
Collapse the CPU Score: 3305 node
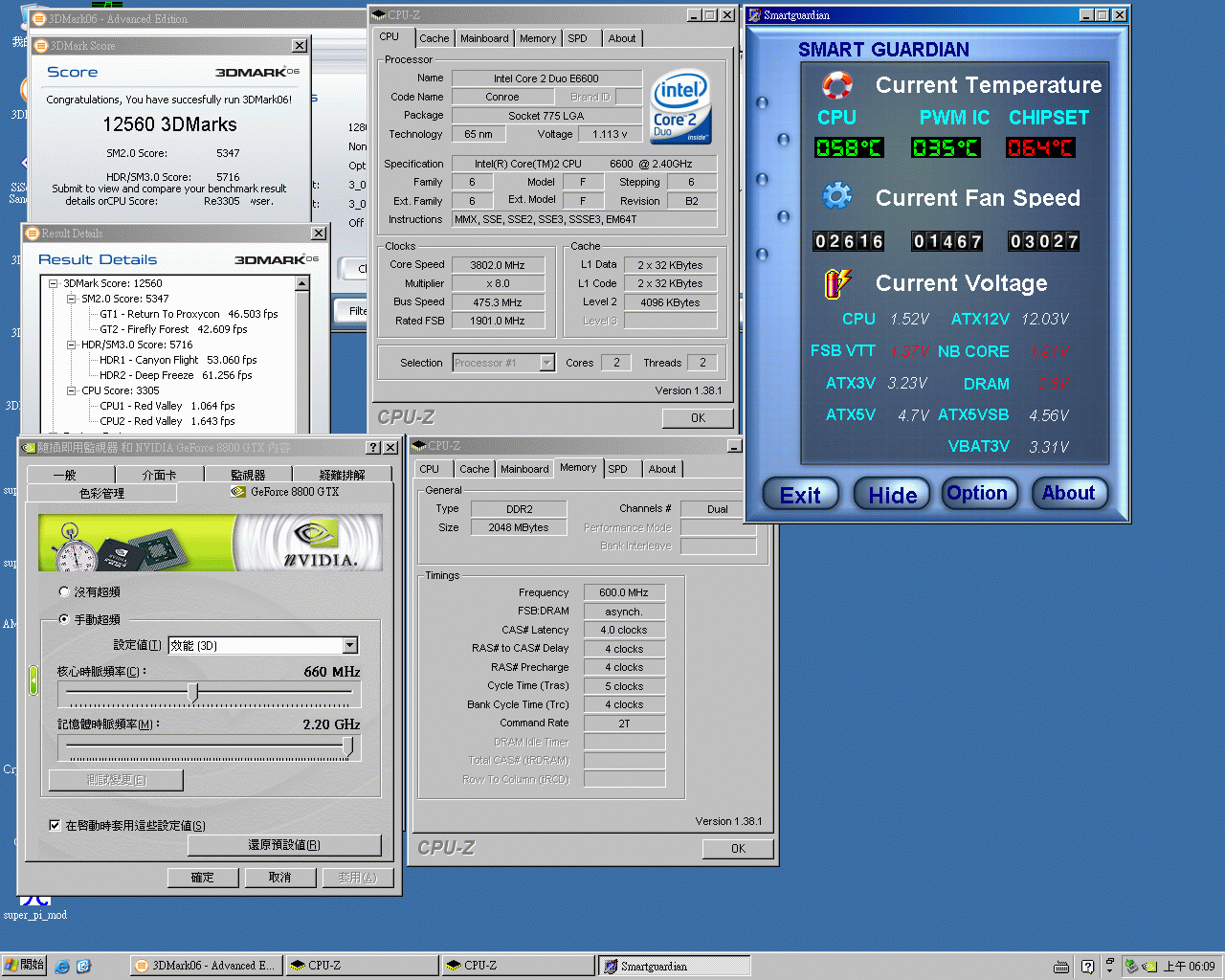[72, 390]
